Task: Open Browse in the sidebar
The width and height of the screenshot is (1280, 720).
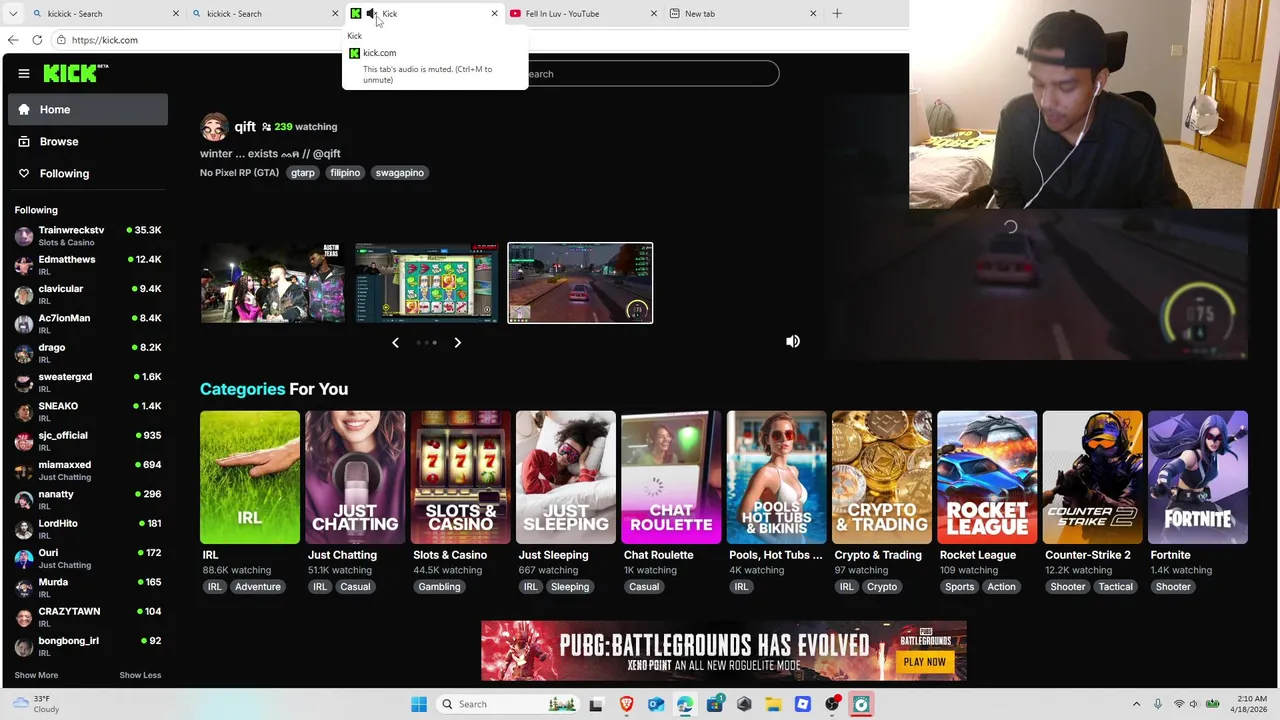Action: point(88,141)
